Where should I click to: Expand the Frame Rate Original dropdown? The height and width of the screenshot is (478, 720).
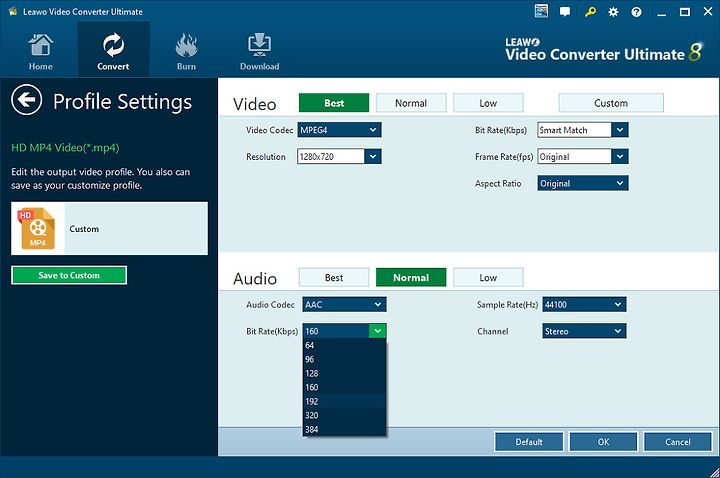click(620, 157)
